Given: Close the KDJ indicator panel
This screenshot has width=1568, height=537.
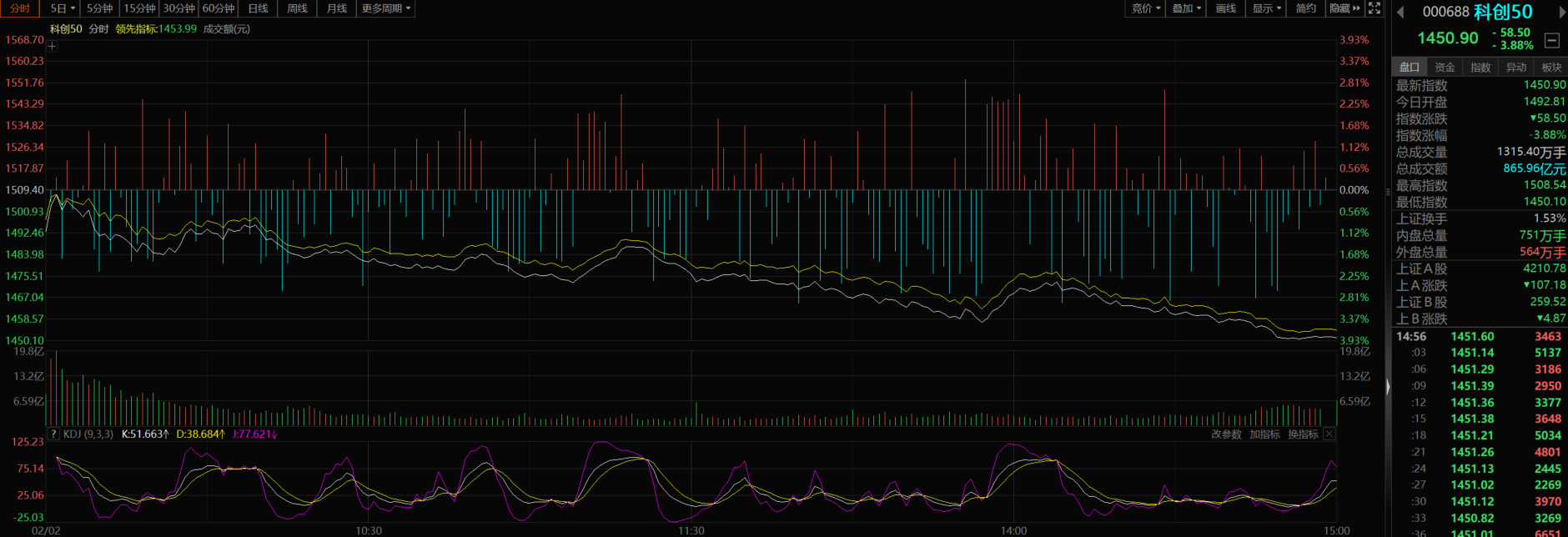Looking at the screenshot, I should 1329,434.
